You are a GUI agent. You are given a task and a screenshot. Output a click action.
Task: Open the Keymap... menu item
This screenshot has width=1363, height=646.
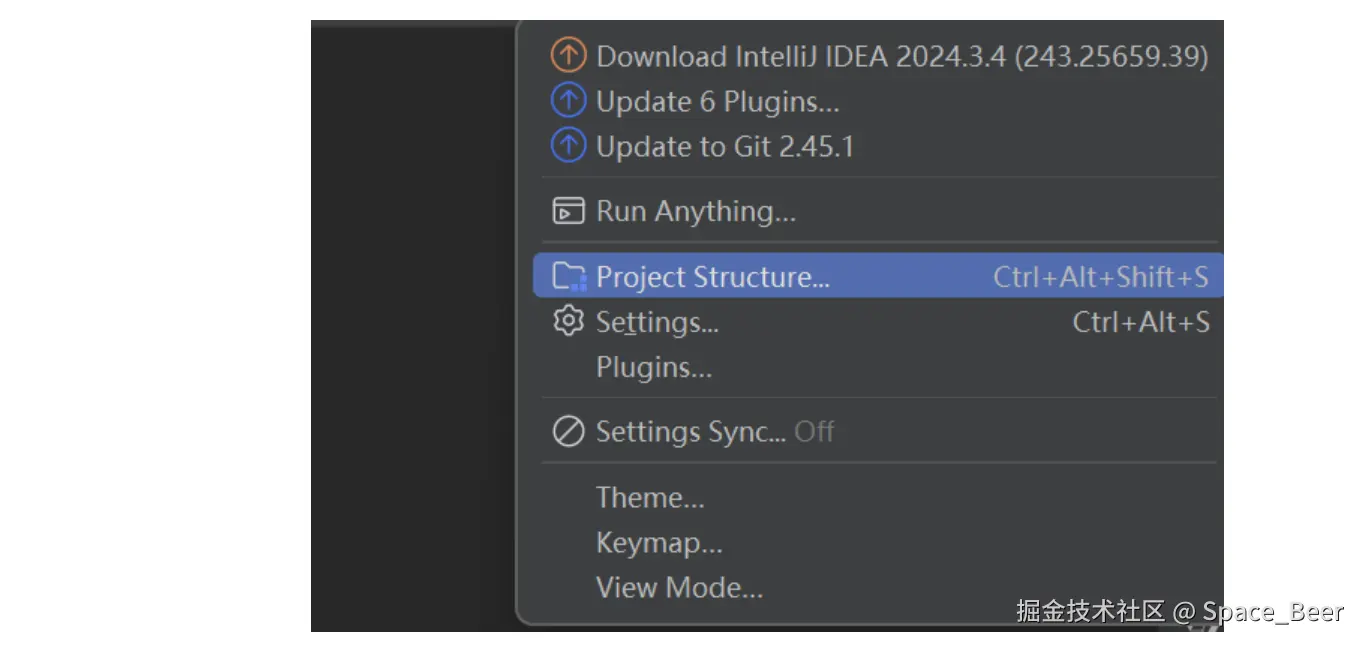coord(659,542)
